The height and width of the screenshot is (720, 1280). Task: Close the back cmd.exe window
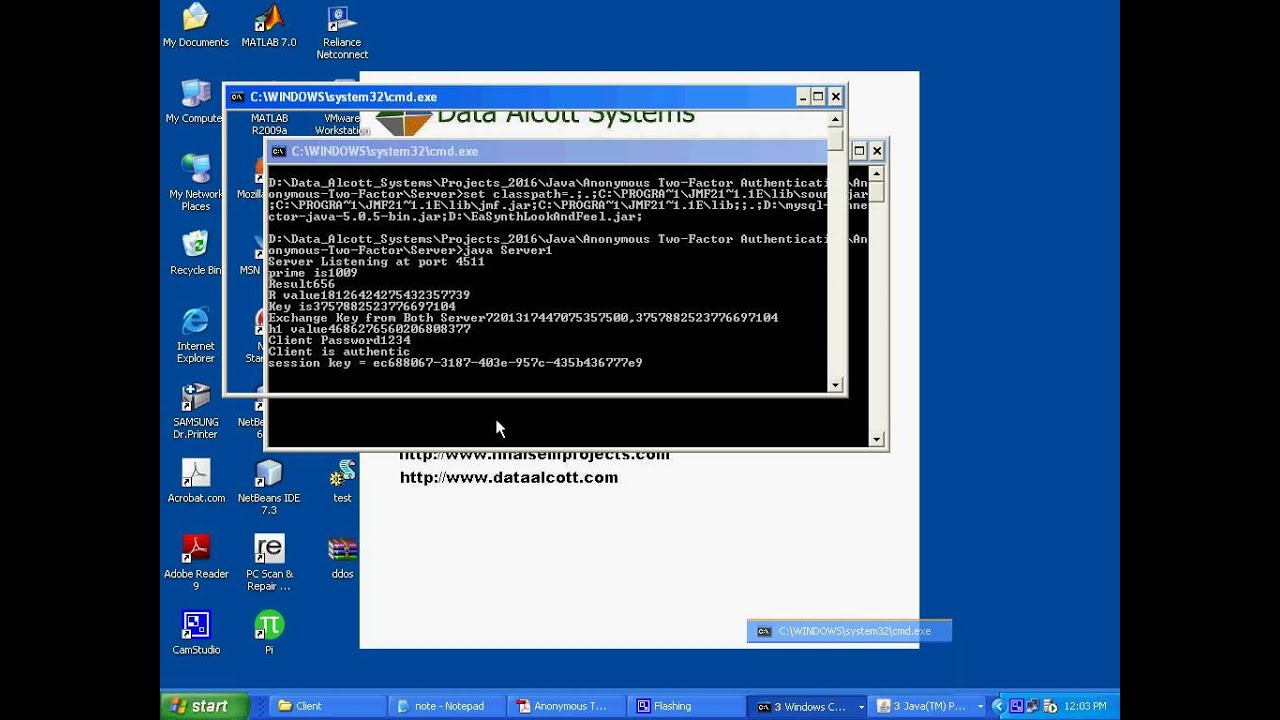click(x=877, y=151)
